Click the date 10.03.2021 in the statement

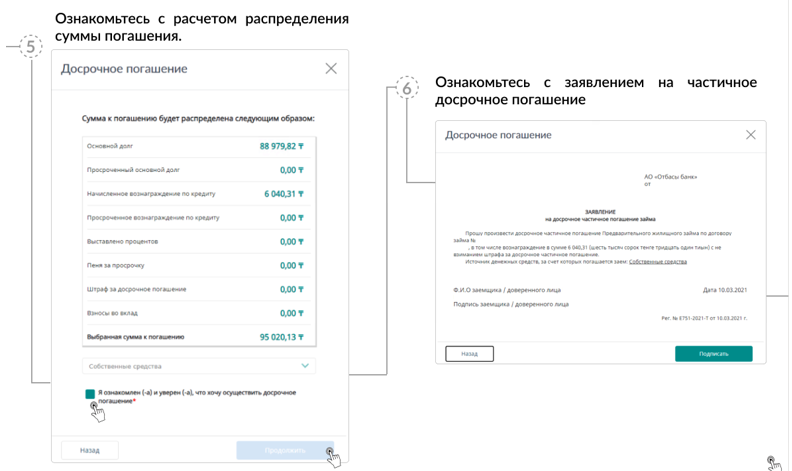click(x=732, y=291)
